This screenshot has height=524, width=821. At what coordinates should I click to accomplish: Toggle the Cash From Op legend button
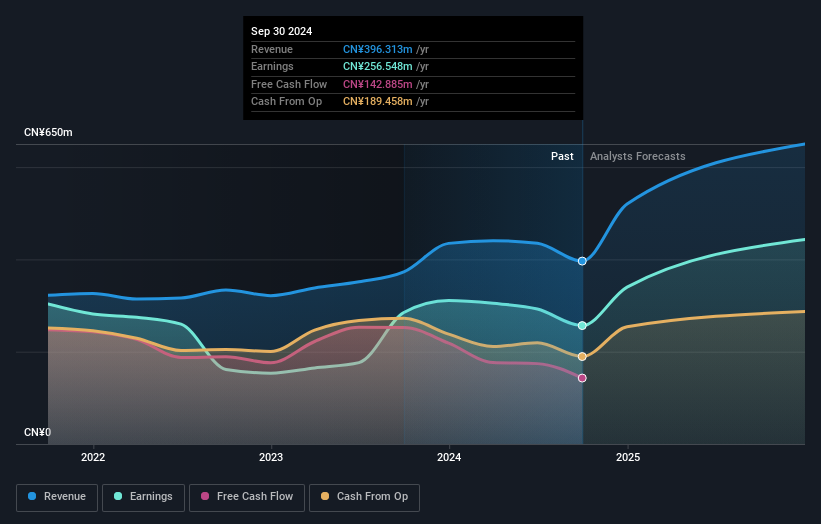click(364, 497)
